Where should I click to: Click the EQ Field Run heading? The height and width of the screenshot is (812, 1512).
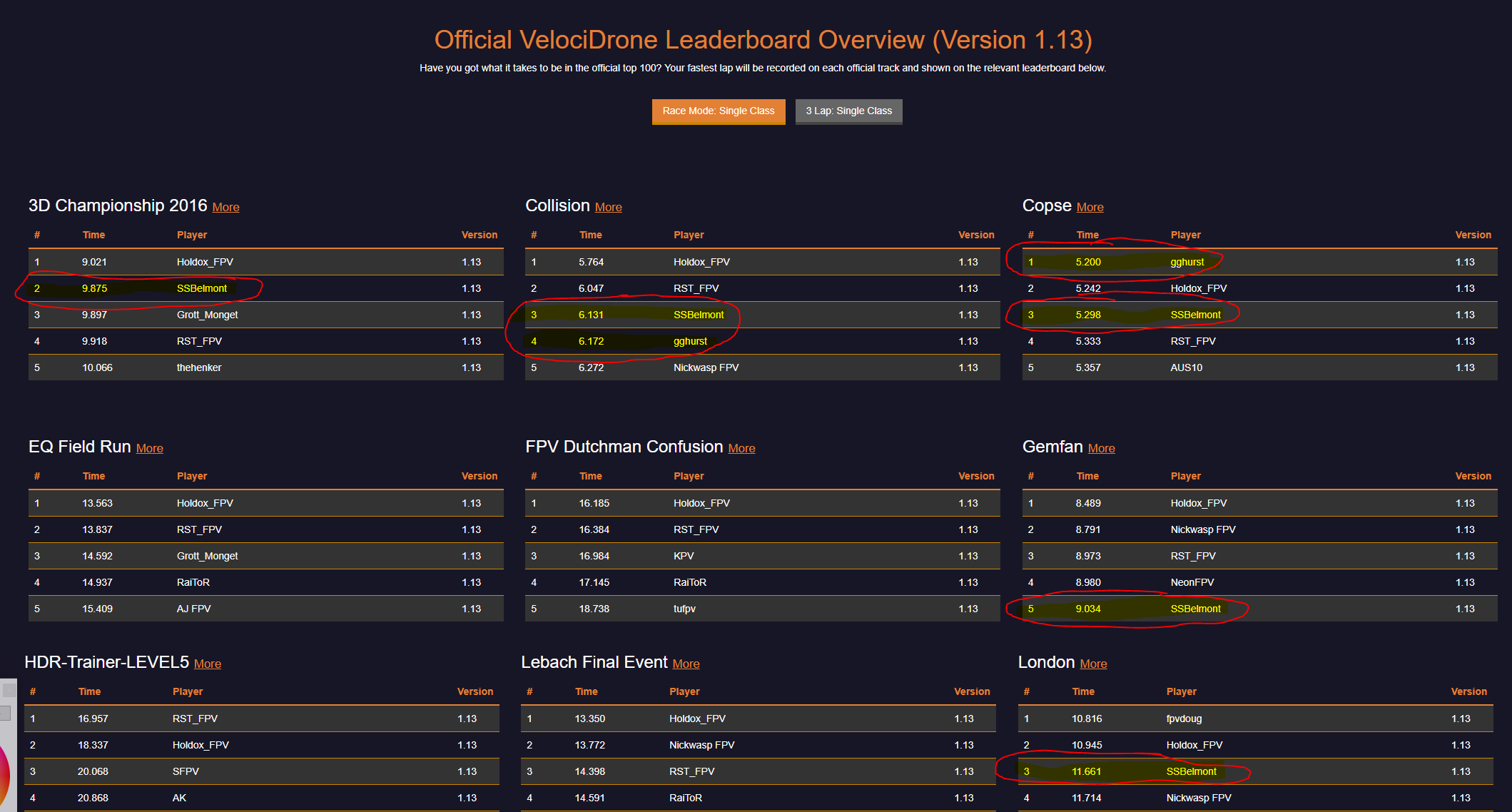[x=80, y=447]
